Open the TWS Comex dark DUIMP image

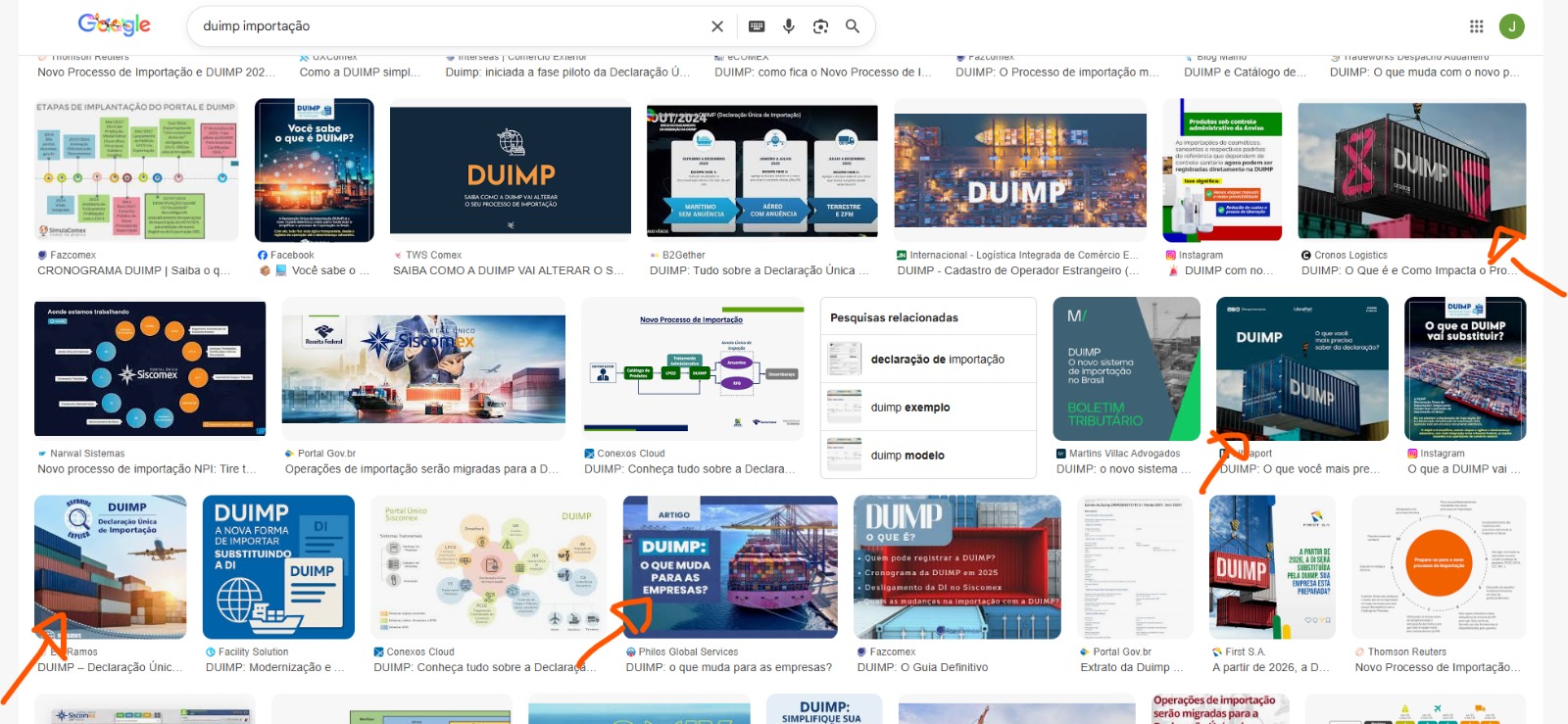click(x=511, y=169)
